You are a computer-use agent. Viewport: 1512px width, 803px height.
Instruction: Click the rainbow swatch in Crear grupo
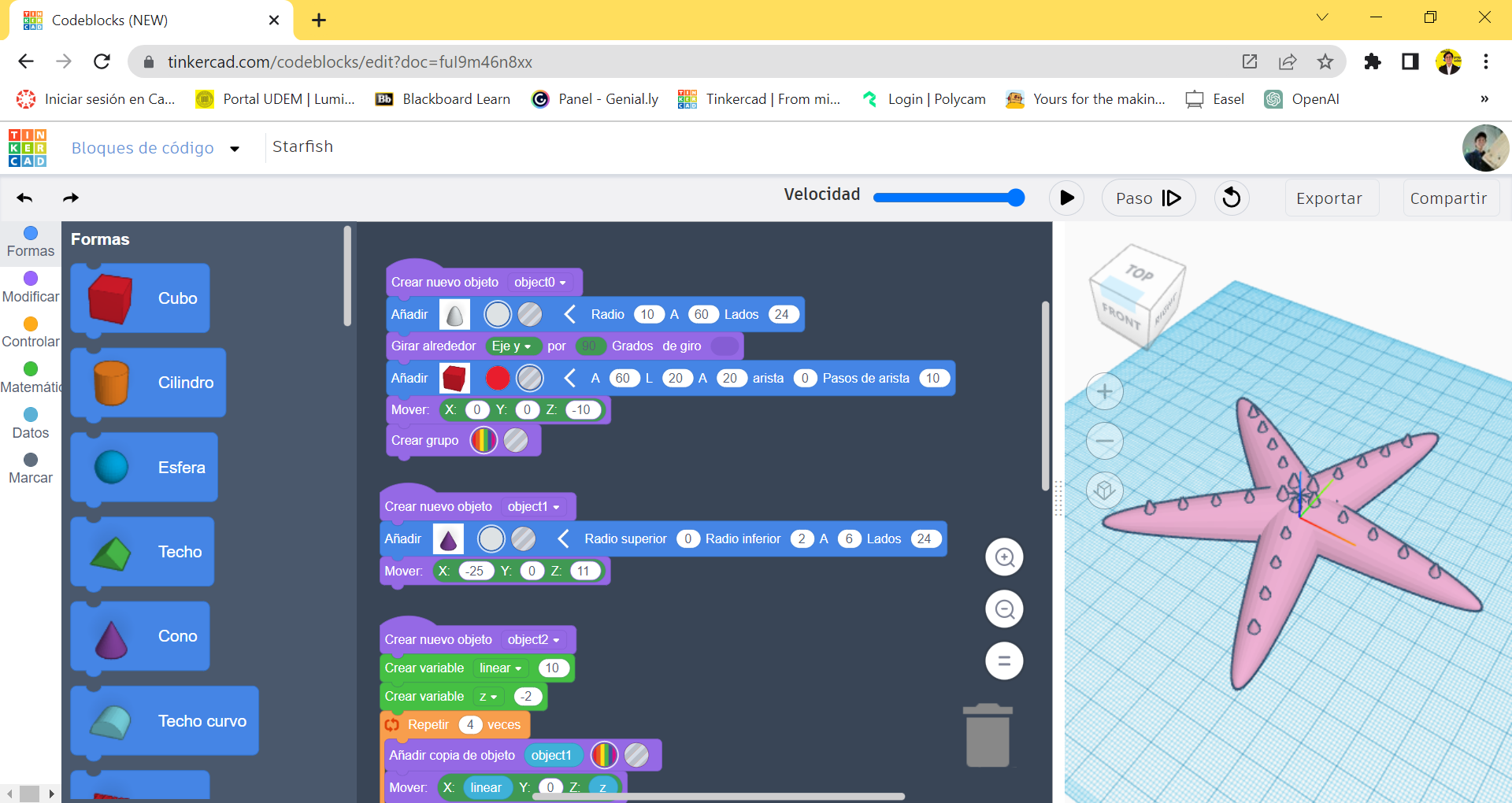[483, 440]
